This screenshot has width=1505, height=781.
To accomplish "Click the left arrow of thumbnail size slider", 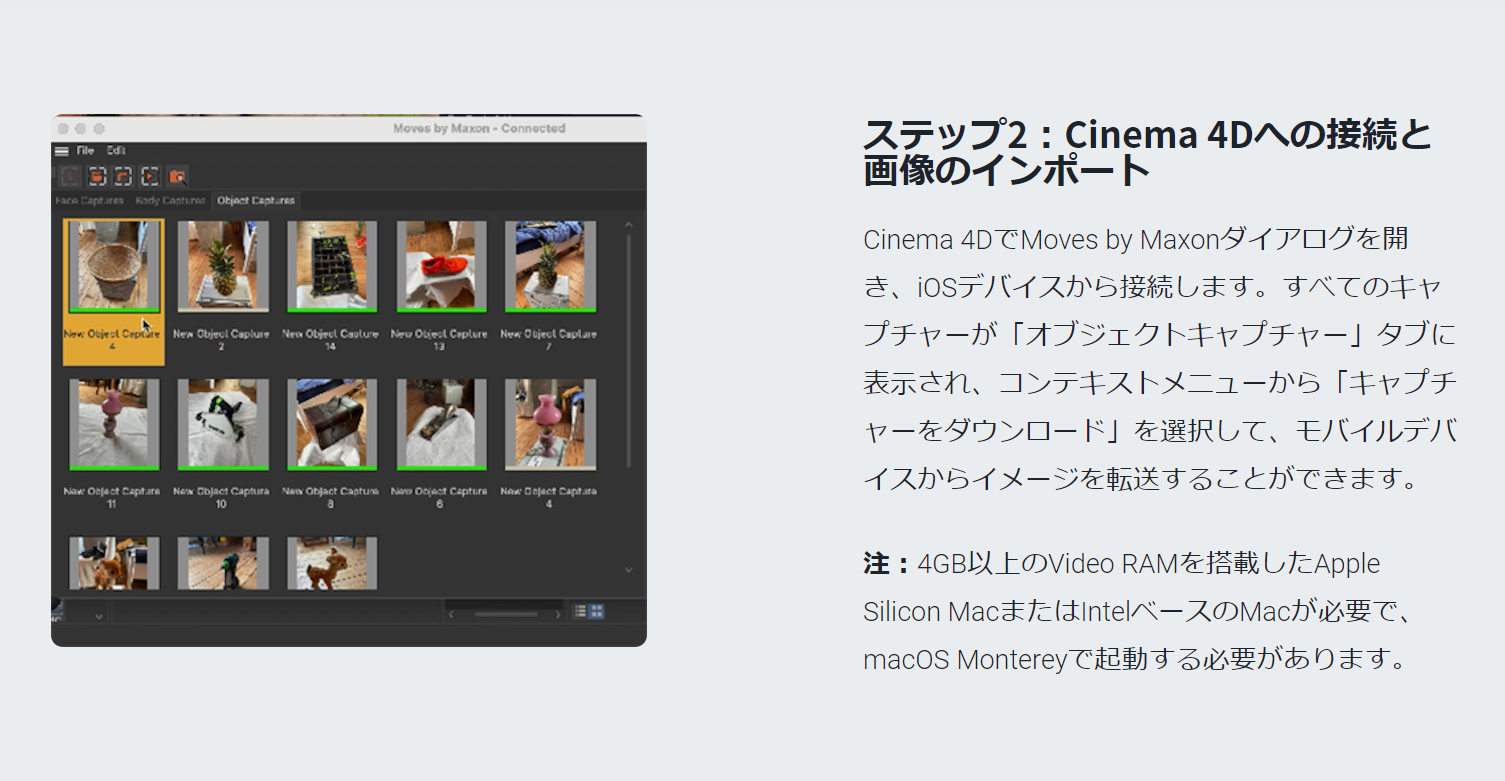I will click(452, 613).
